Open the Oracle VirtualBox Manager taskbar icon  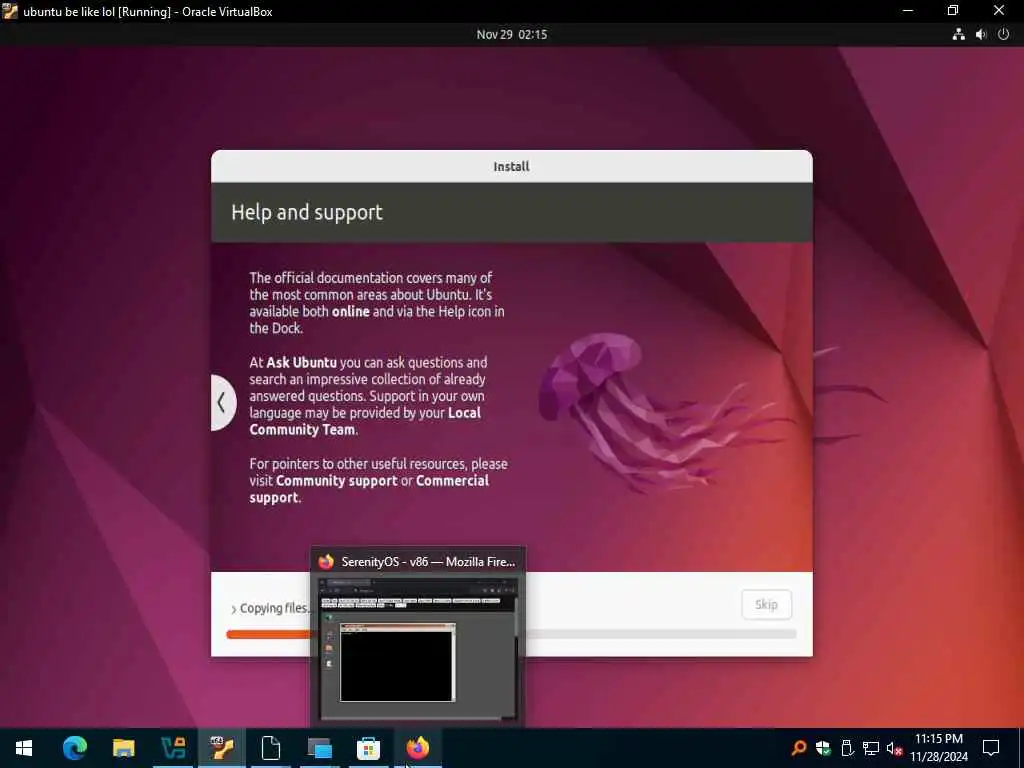pos(173,748)
